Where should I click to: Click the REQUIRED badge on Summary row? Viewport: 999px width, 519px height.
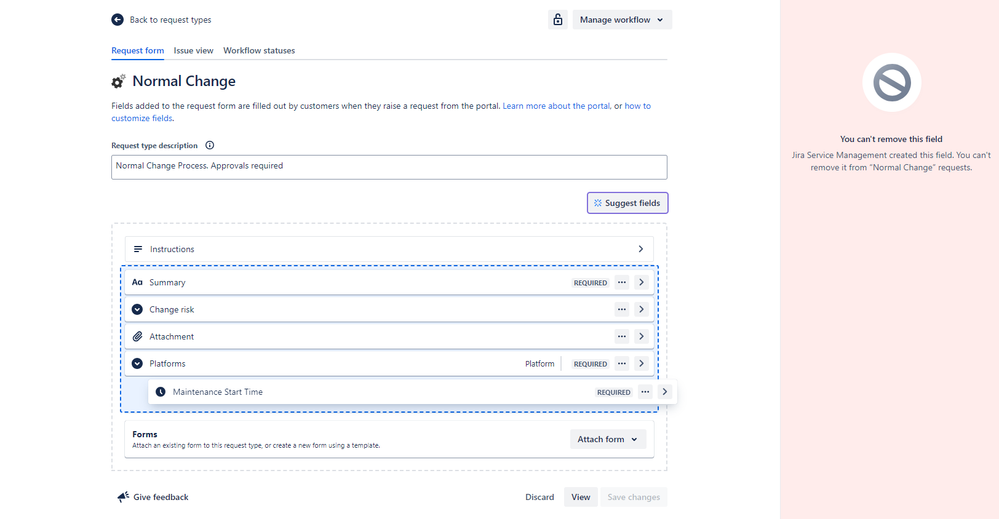pyautogui.click(x=590, y=283)
